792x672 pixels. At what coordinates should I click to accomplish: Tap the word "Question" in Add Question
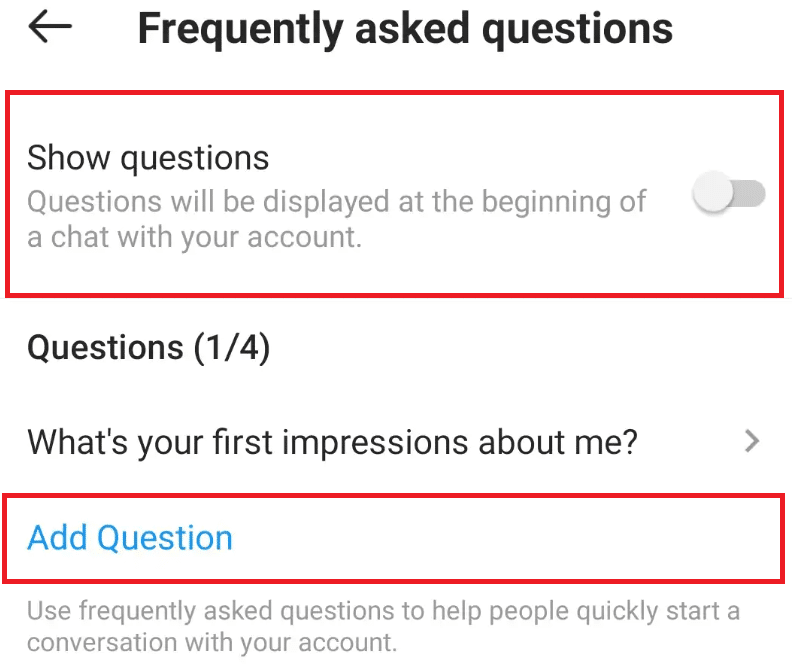[165, 538]
